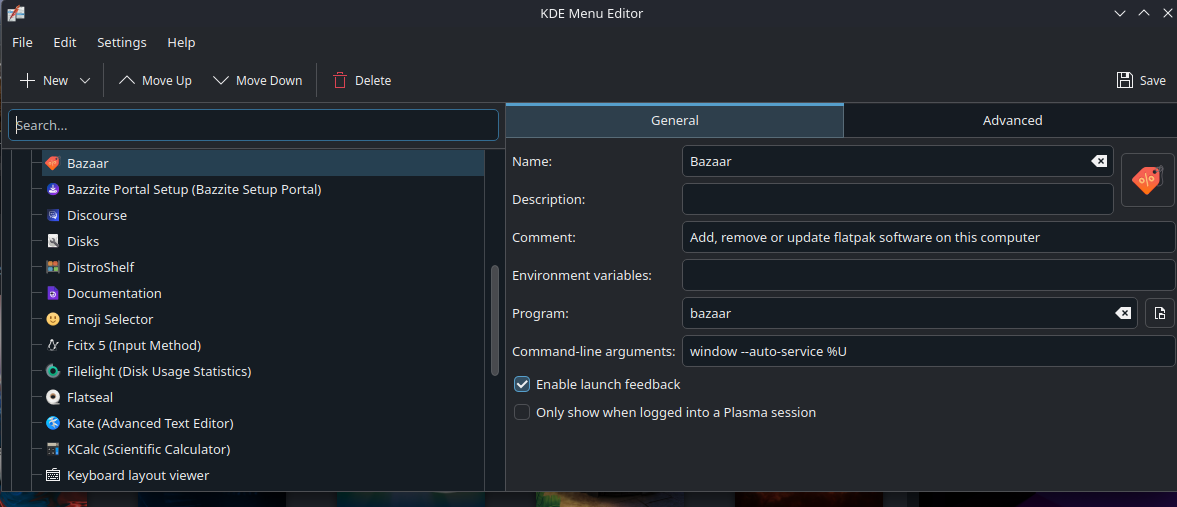
Task: Open the icon chooser for Bazaar
Action: pyautogui.click(x=1147, y=180)
